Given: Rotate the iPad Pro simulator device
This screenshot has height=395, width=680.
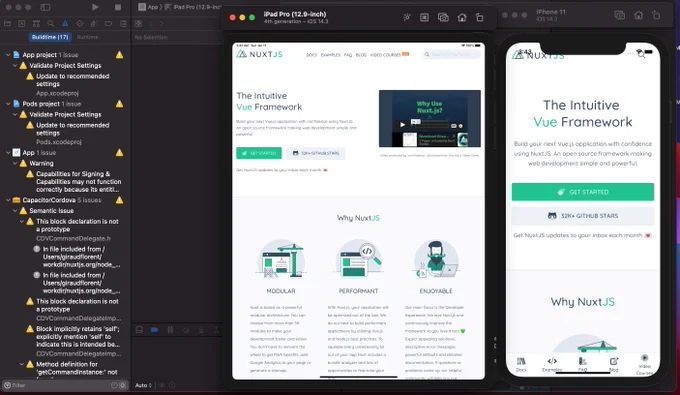Looking at the screenshot, I should click(479, 17).
